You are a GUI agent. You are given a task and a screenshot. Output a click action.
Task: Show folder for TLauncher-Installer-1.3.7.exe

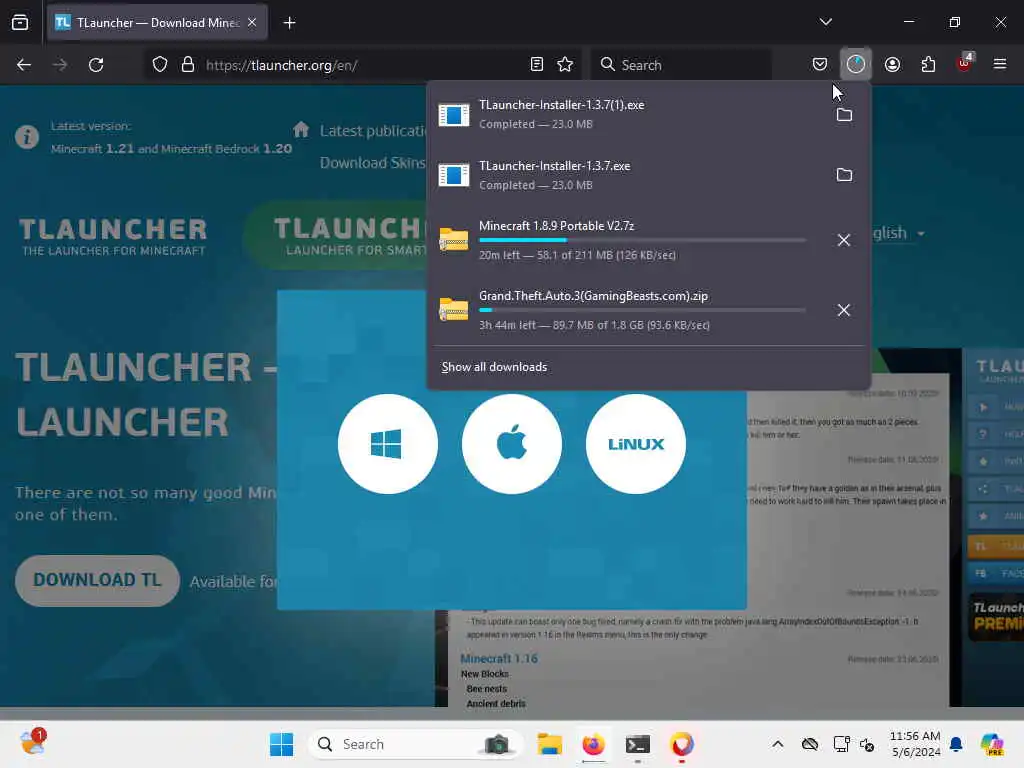844,175
